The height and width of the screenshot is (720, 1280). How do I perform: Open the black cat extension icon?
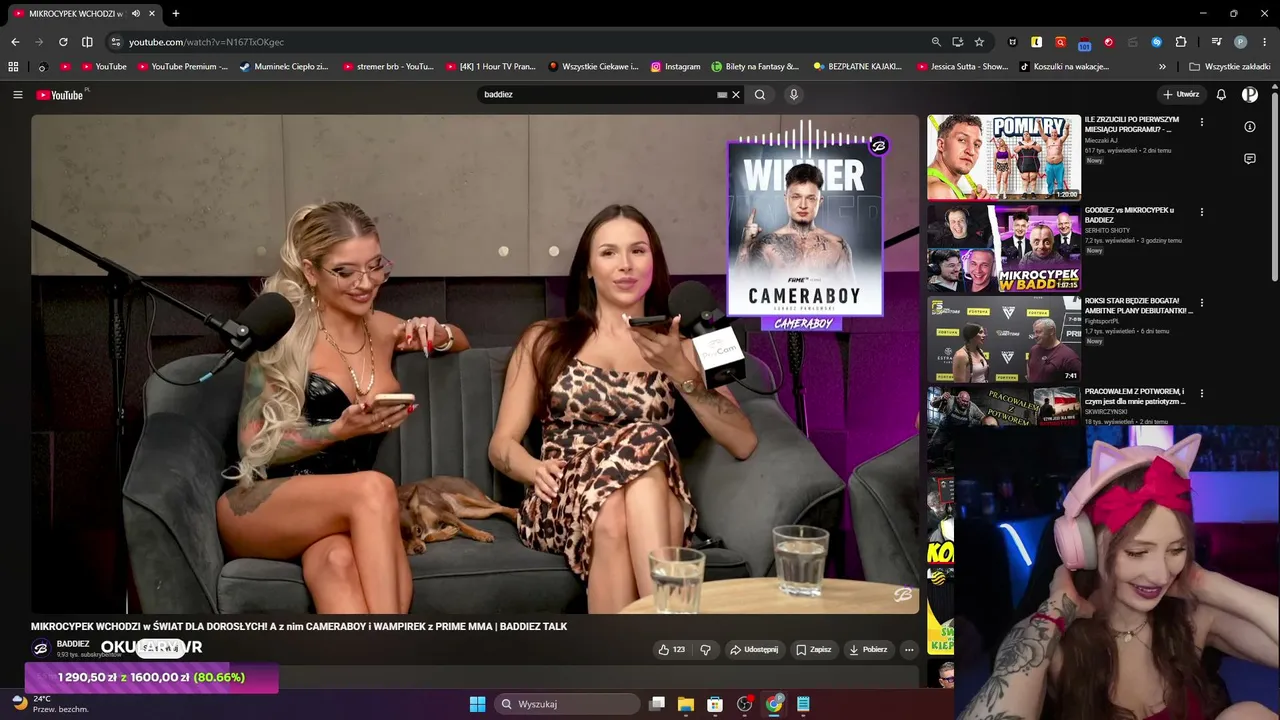click(x=1012, y=42)
